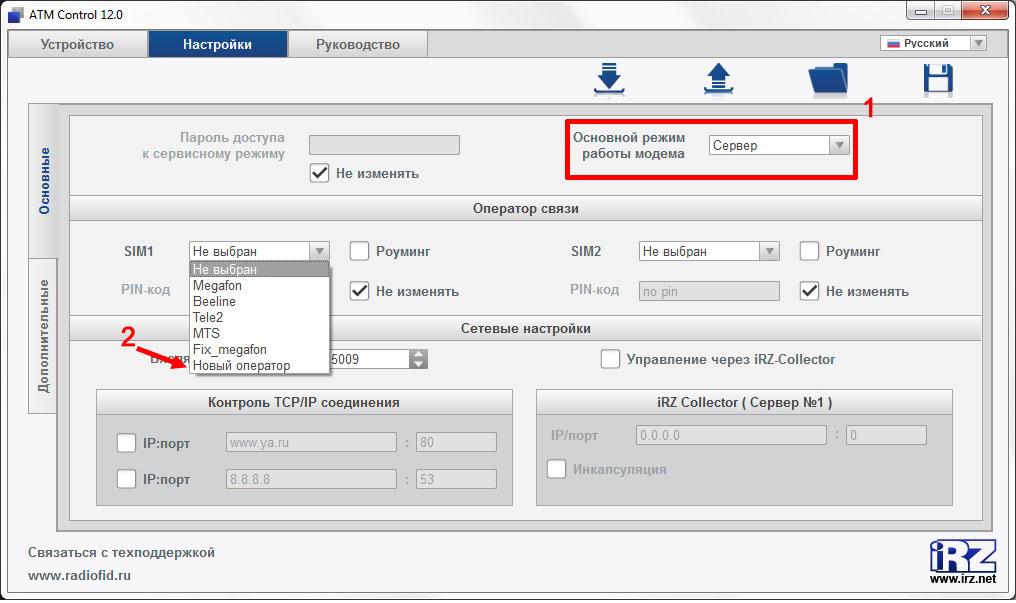Click the upload settings to device icon
Image resolution: width=1016 pixels, height=603 pixels.
[718, 79]
